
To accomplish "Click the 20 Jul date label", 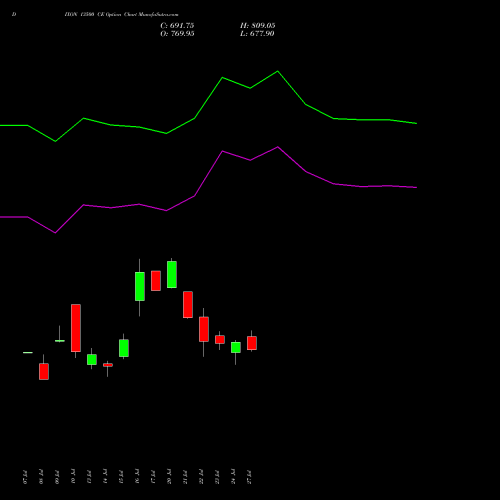I will click(x=169, y=477).
